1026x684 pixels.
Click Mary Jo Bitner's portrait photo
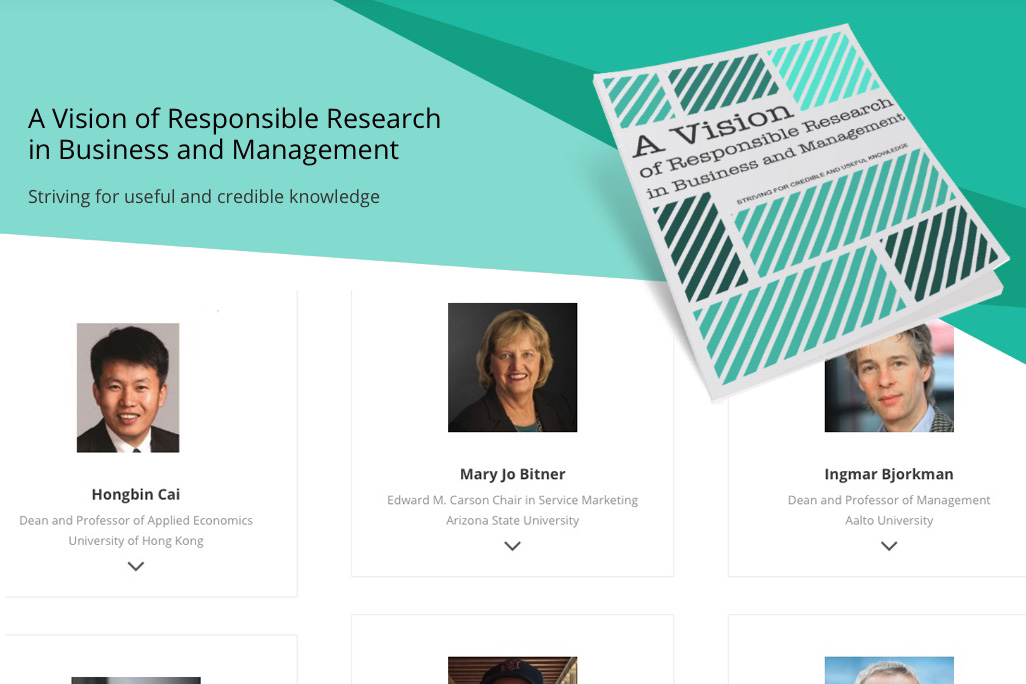pos(512,367)
